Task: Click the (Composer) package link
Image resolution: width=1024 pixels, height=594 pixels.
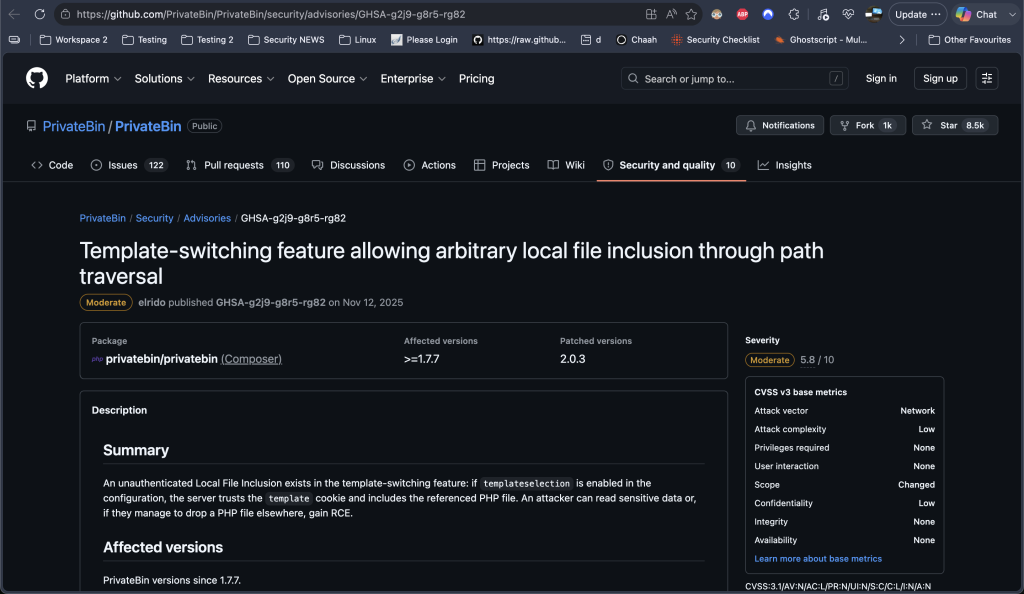Action: 251,359
